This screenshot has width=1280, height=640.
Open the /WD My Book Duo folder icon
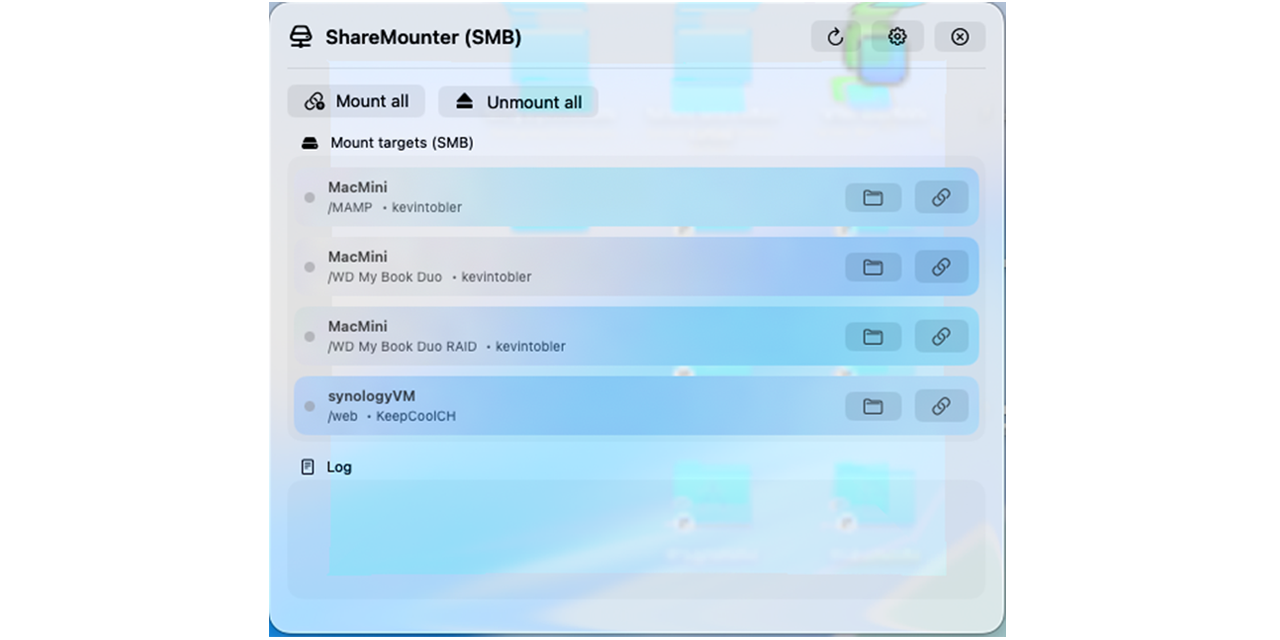[x=872, y=267]
